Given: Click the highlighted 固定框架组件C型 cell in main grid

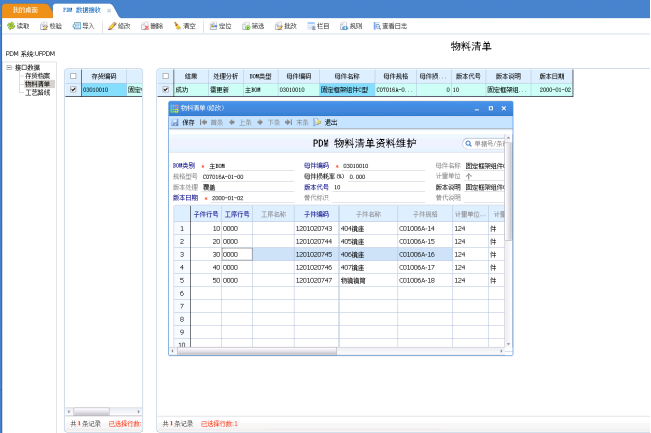Looking at the screenshot, I should [347, 90].
